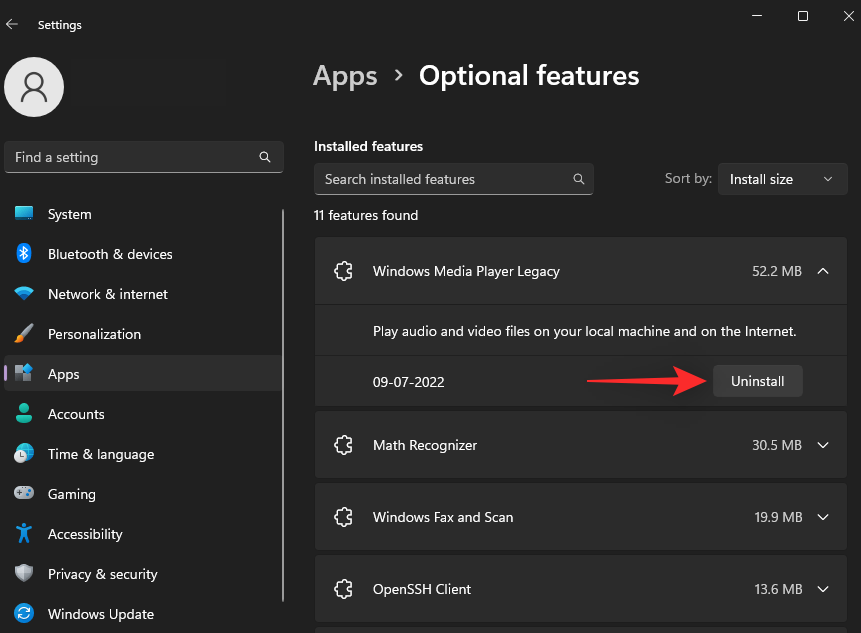
Task: Open the Sort by Install size dropdown
Action: pyautogui.click(x=782, y=179)
